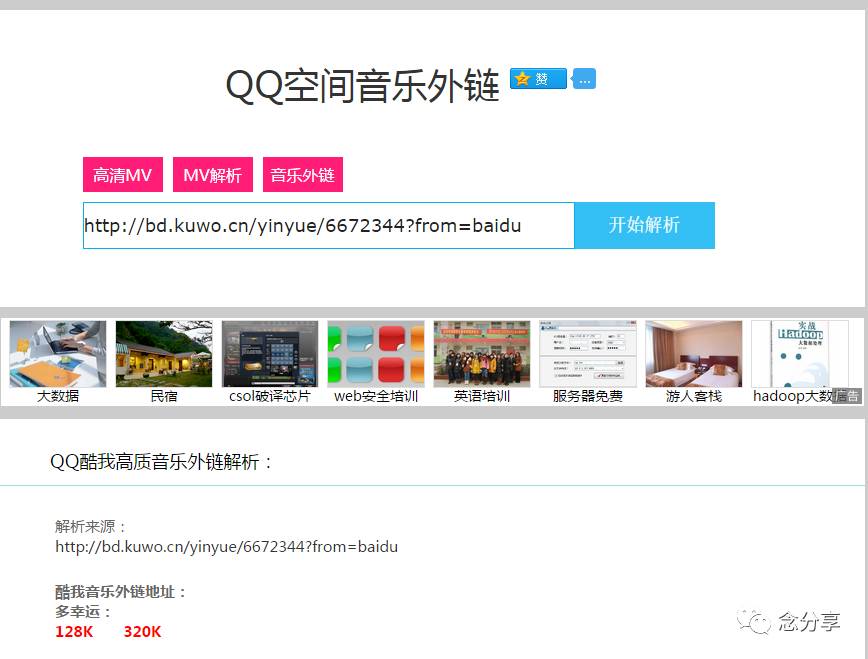The image size is (868, 659).
Task: Open the hadoop大数据 book thumbnail
Action: pos(800,354)
